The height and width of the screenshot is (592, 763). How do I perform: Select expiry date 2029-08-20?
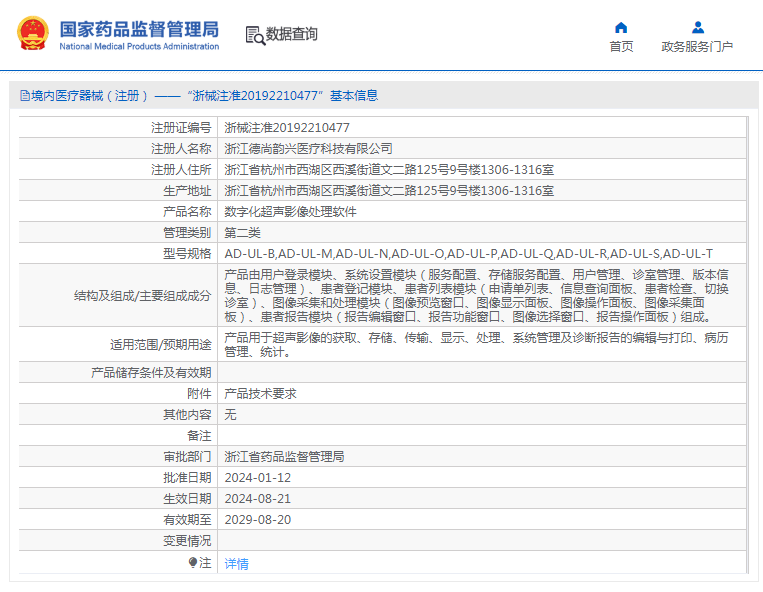coord(257,520)
